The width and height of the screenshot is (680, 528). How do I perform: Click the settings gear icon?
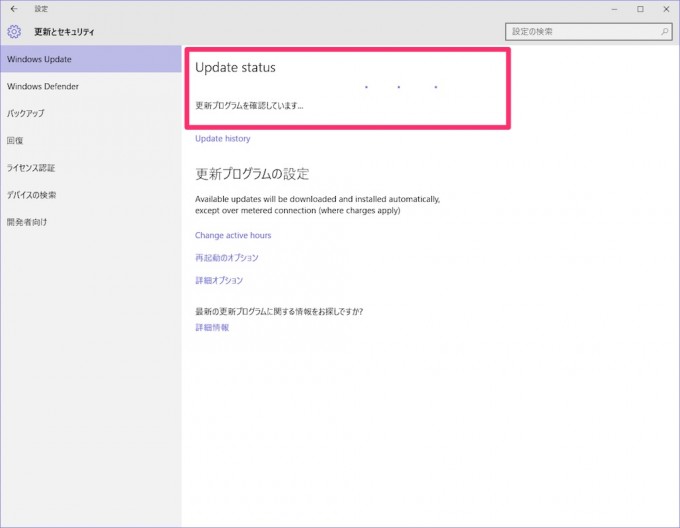14,32
